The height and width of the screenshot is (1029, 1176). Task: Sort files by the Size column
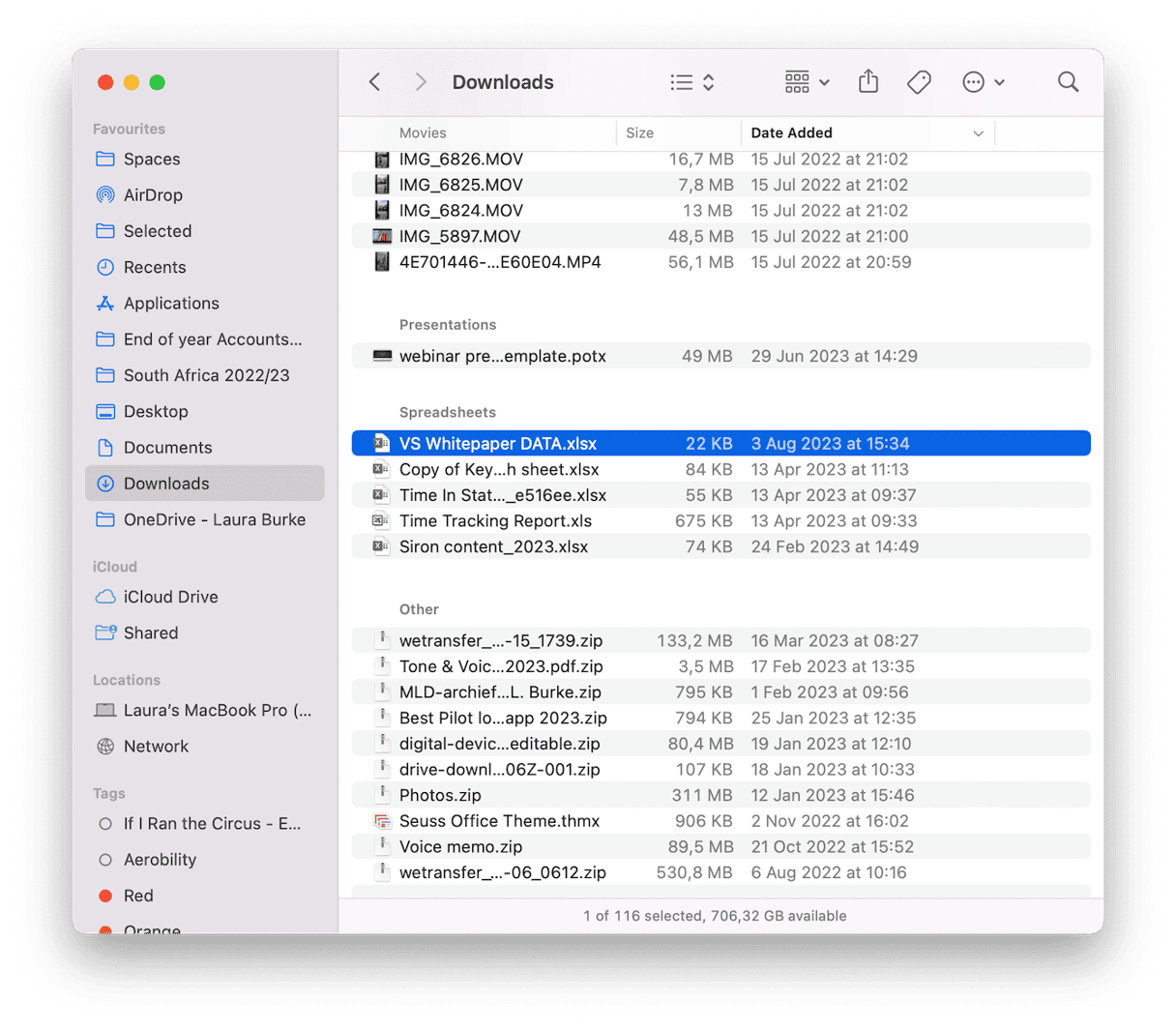pos(640,132)
